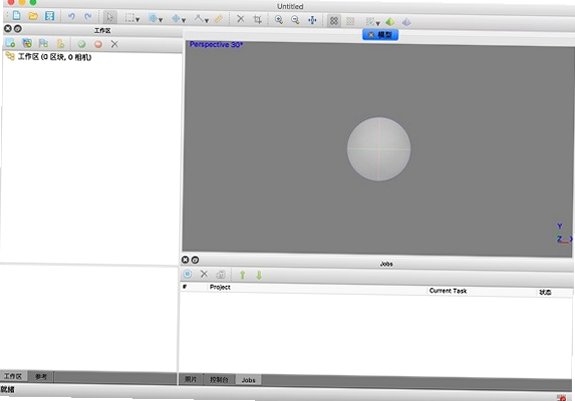575x401 pixels.
Task: Add a chunk in the workspace toolbar
Action: (10, 43)
